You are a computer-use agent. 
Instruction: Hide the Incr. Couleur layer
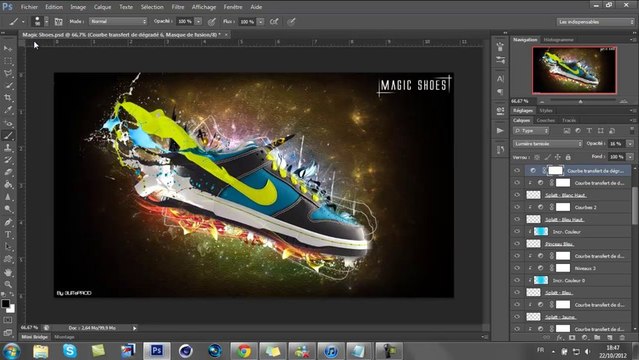[x=517, y=232]
